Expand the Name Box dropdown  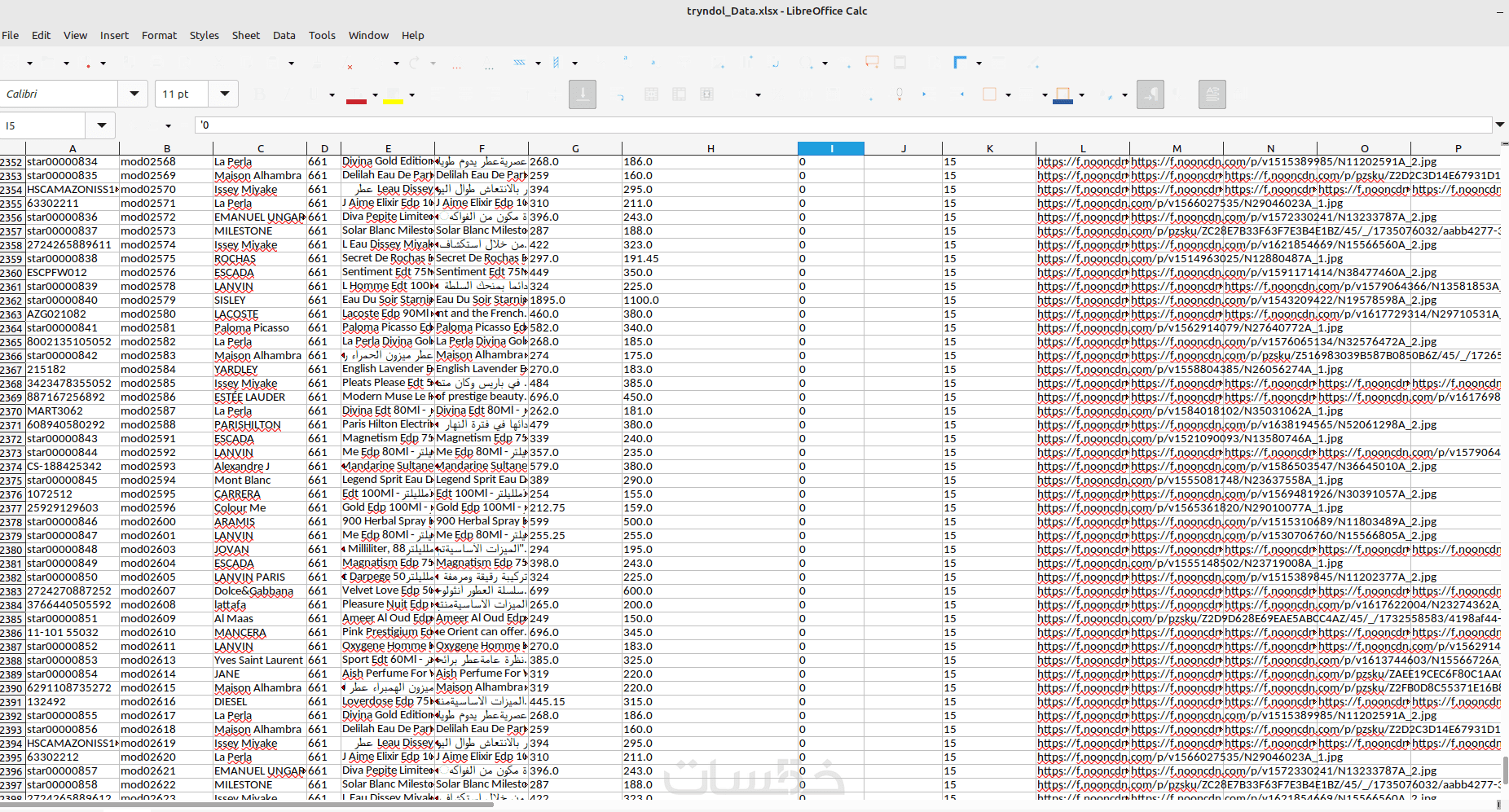click(101, 125)
